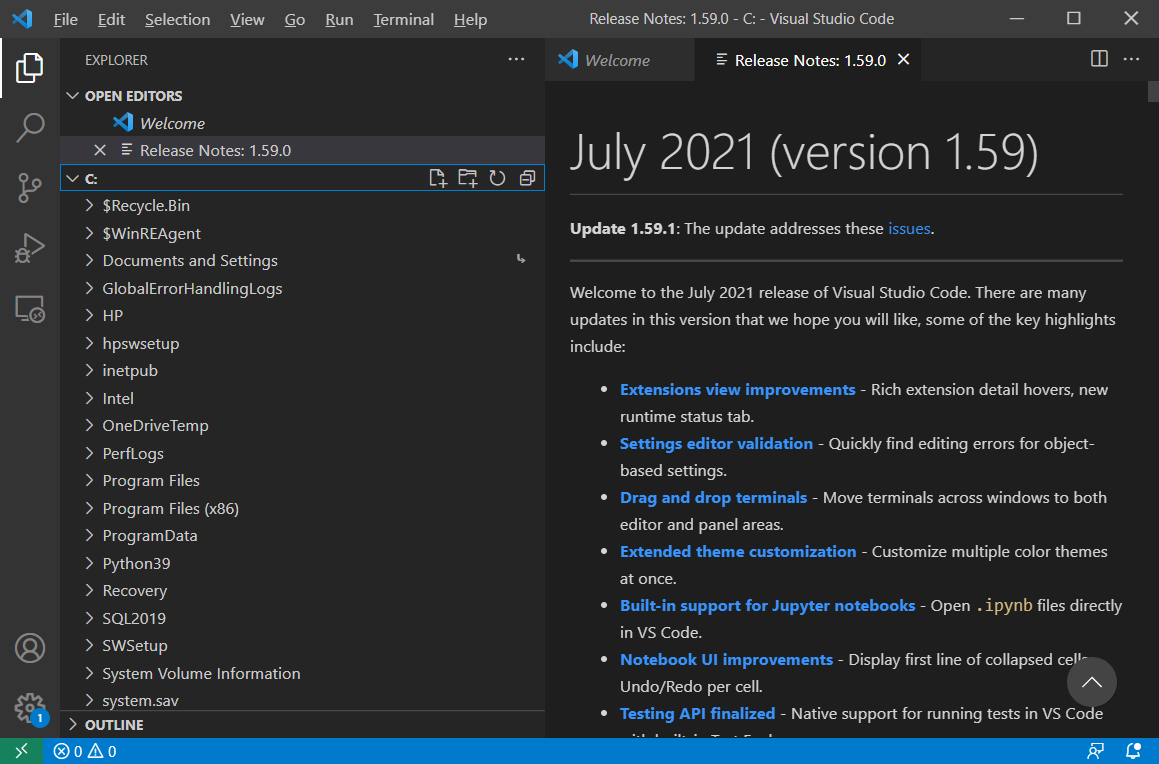Switch to the Welcome tab
Image resolution: width=1159 pixels, height=764 pixels.
[x=619, y=60]
